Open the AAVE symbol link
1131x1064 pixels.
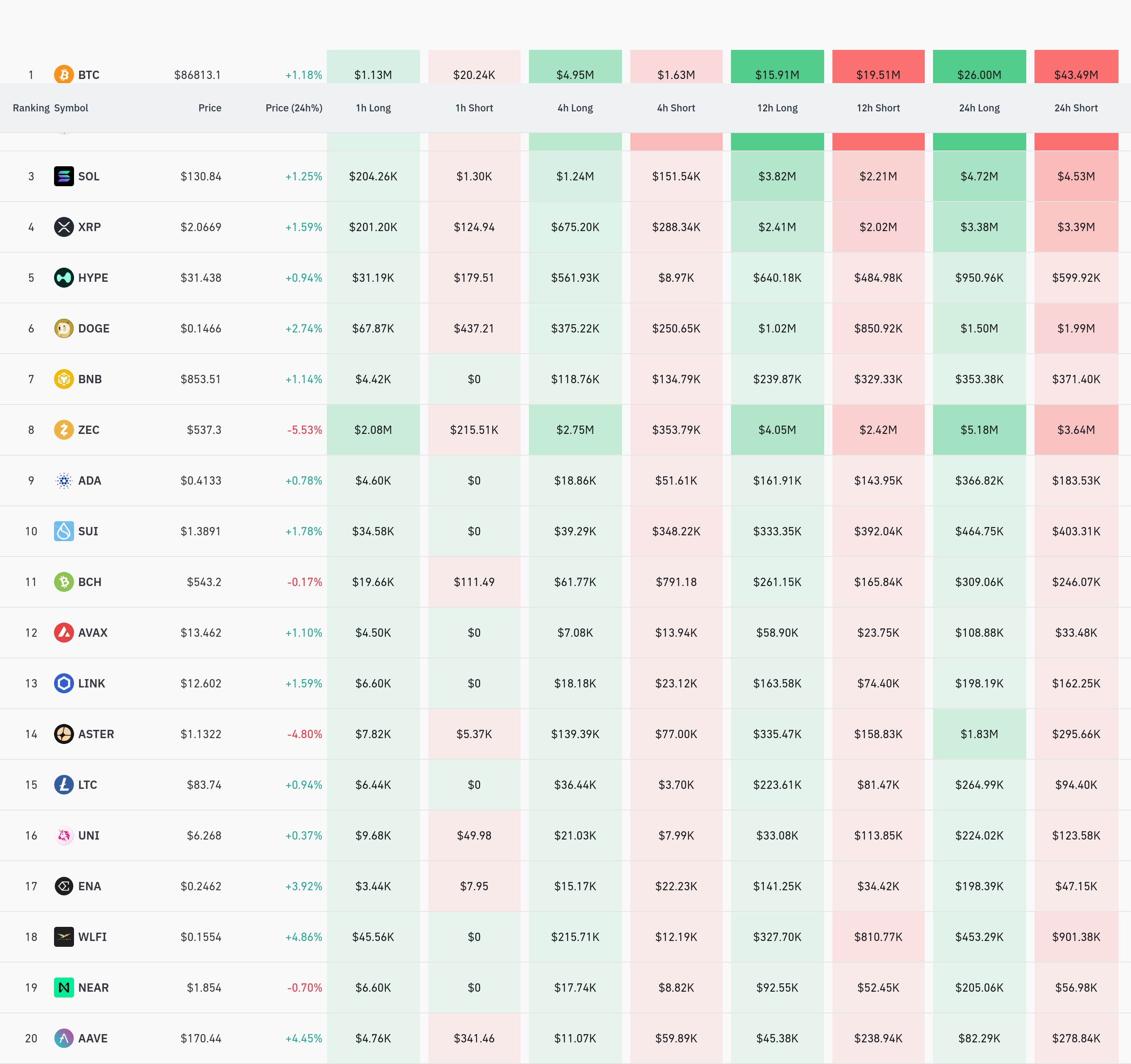click(x=93, y=1038)
